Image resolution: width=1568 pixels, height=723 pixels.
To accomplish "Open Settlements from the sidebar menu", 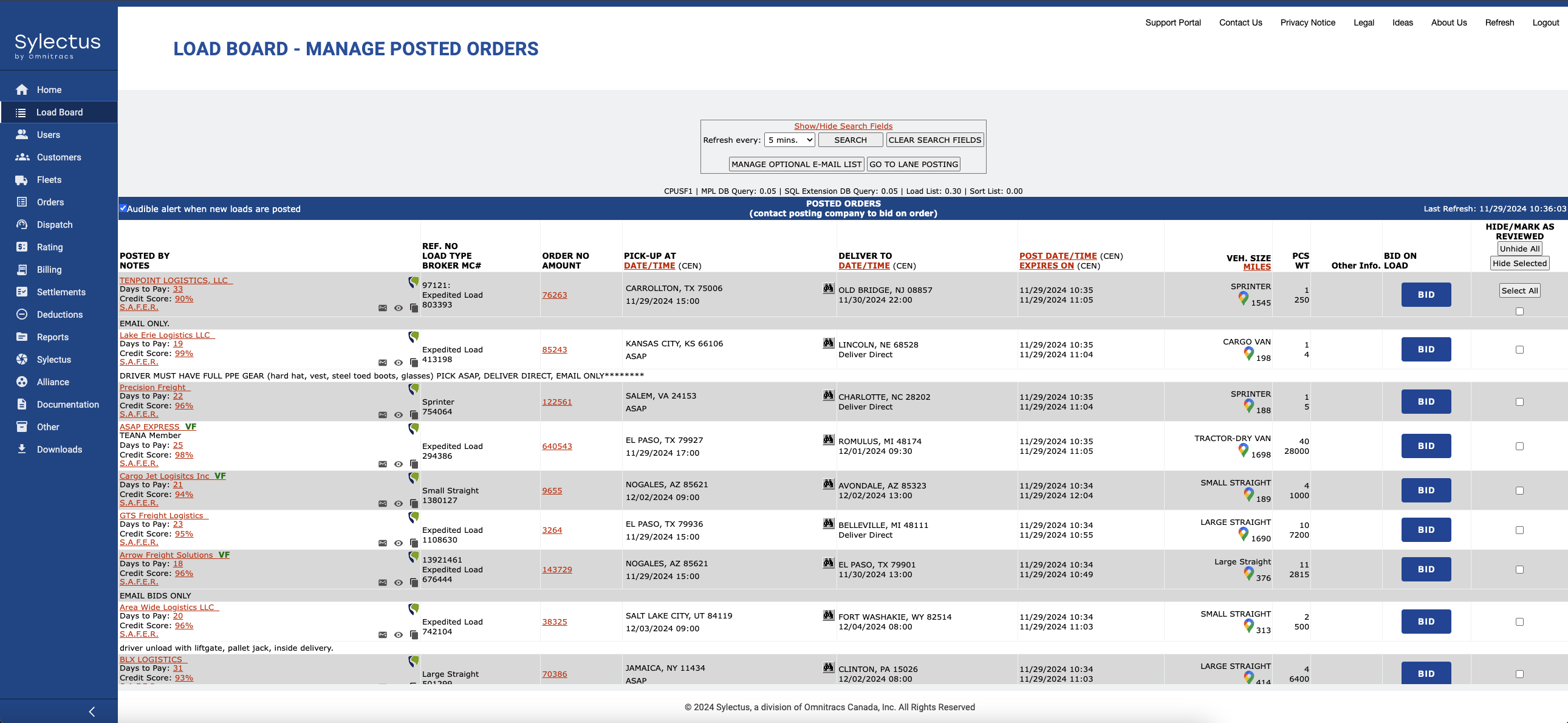I will pyautogui.click(x=61, y=292).
